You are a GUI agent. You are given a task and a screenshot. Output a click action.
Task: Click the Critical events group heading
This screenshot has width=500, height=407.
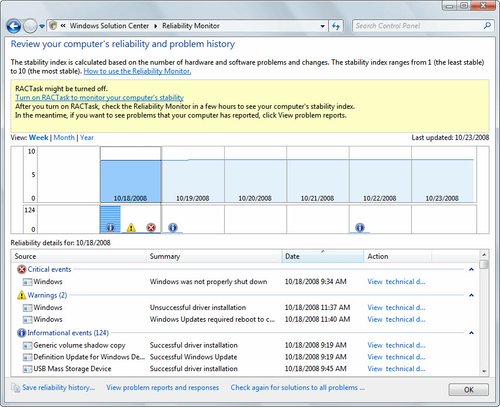click(49, 269)
